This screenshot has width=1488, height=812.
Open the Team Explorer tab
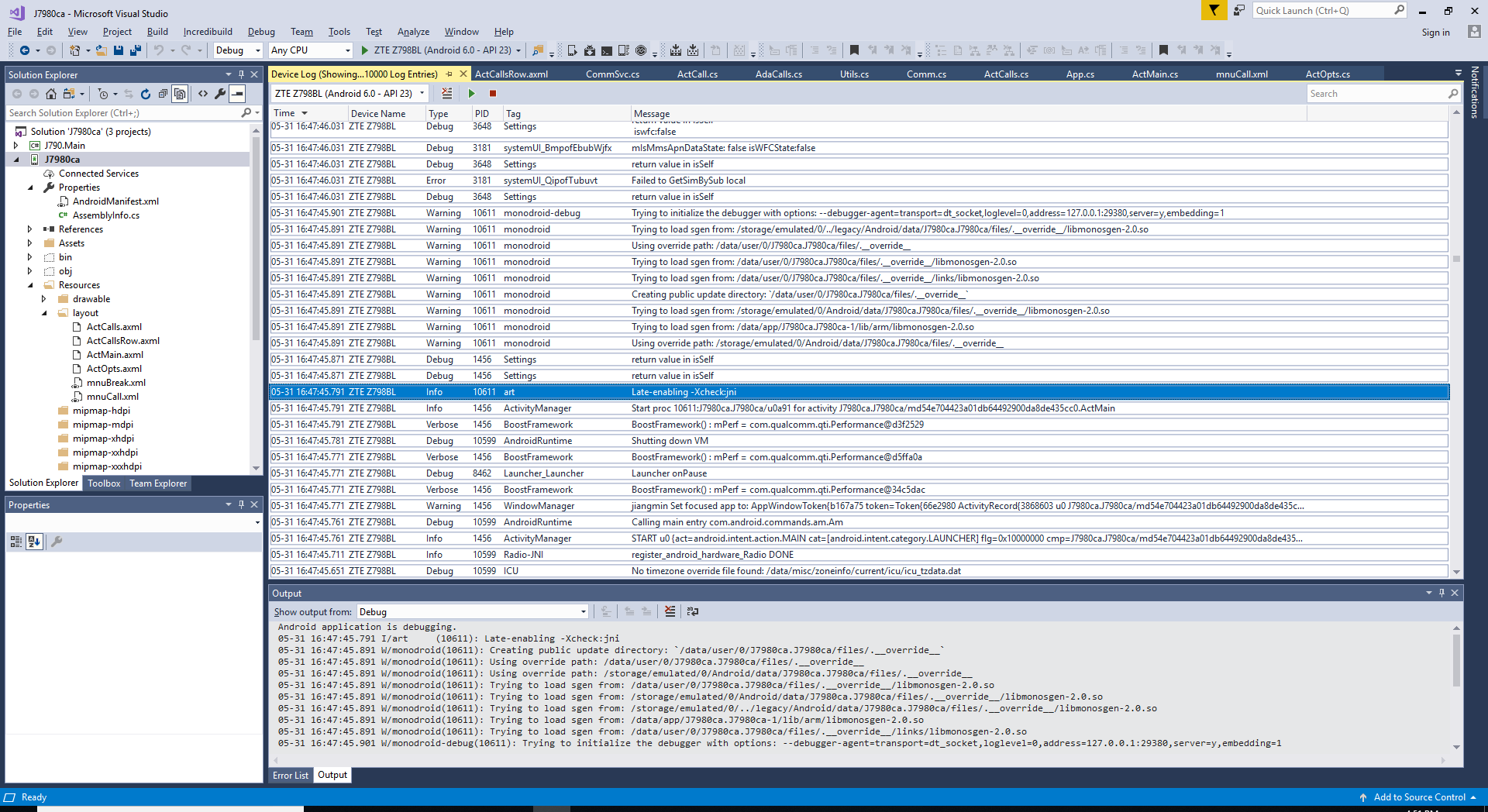coord(158,483)
